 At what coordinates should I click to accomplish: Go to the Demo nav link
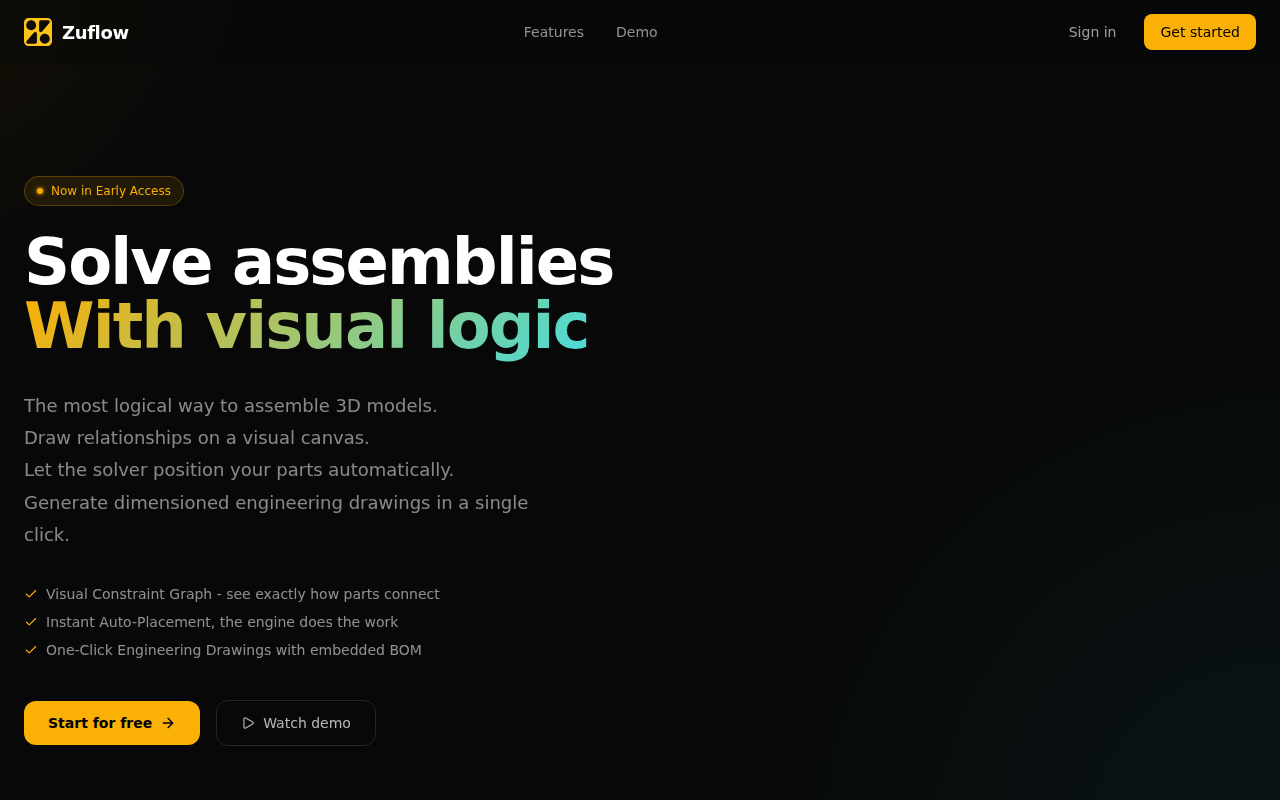click(x=637, y=32)
